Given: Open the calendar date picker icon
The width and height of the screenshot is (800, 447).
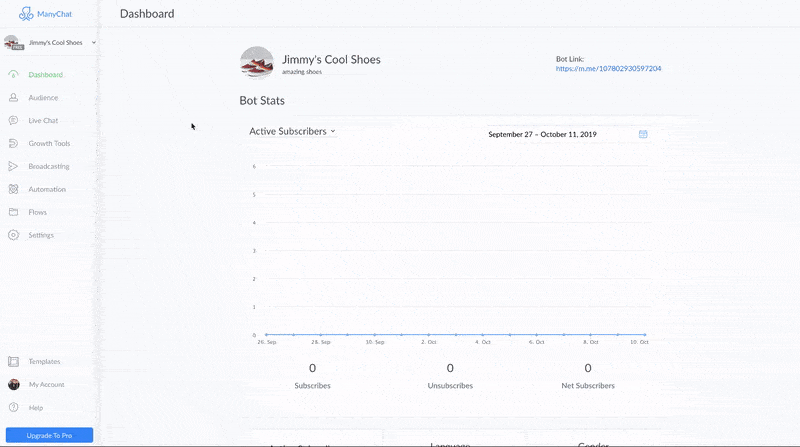Looking at the screenshot, I should point(643,134).
